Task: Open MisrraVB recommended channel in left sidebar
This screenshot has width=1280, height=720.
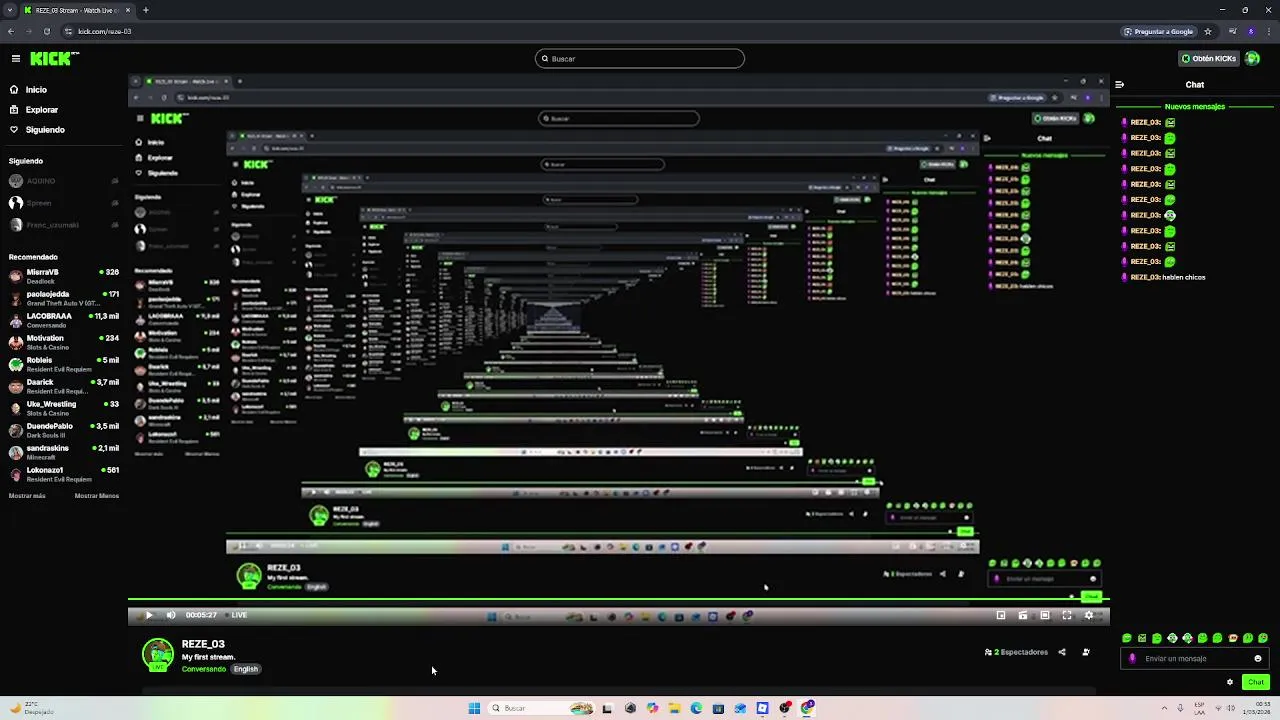Action: [x=64, y=275]
